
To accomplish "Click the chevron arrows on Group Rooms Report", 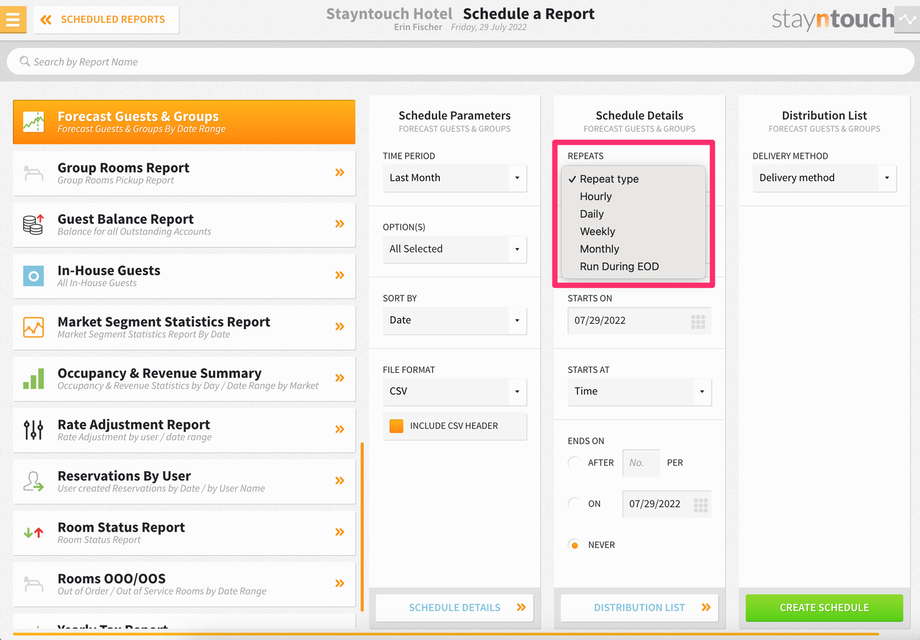I will (x=340, y=172).
